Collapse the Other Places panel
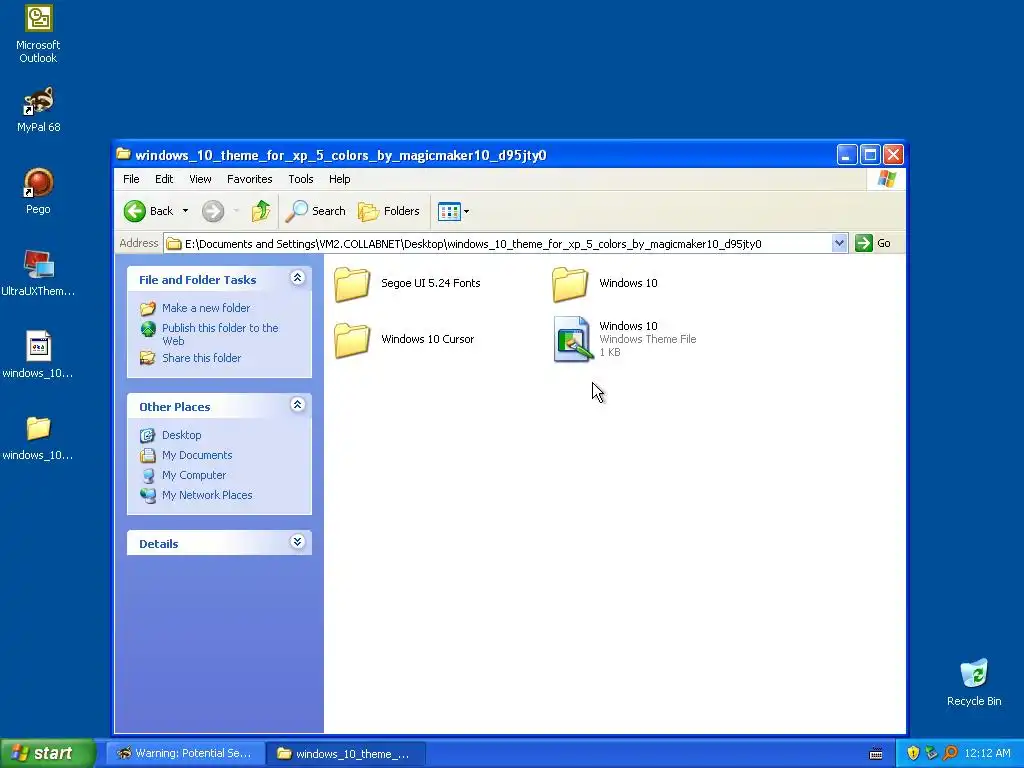Screen dimensions: 1024x768 coord(297,405)
